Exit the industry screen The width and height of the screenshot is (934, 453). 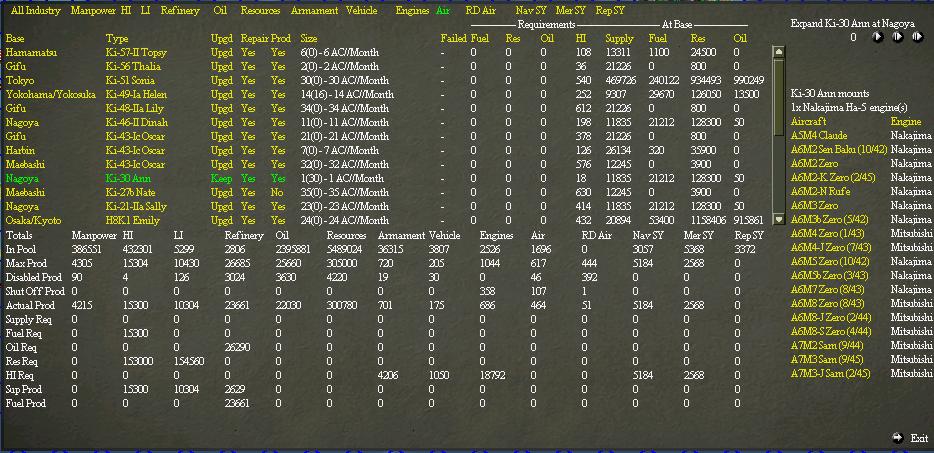(x=911, y=438)
